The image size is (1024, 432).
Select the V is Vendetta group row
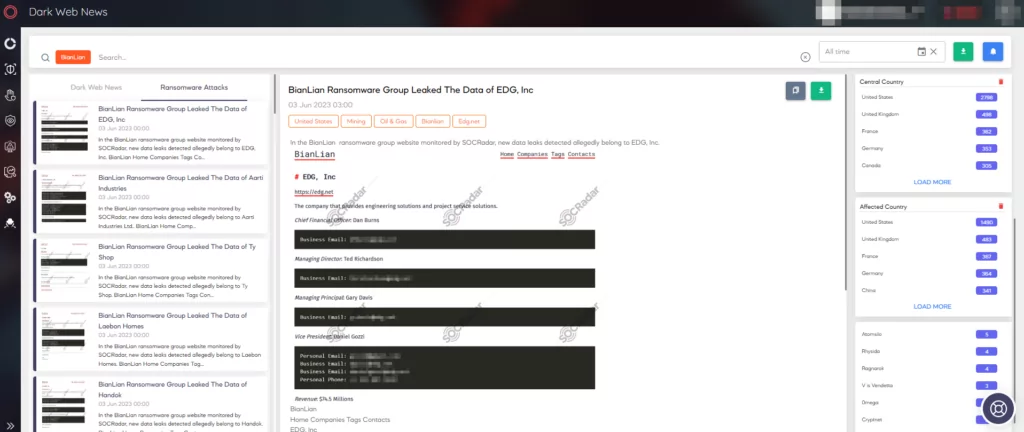click(929, 386)
